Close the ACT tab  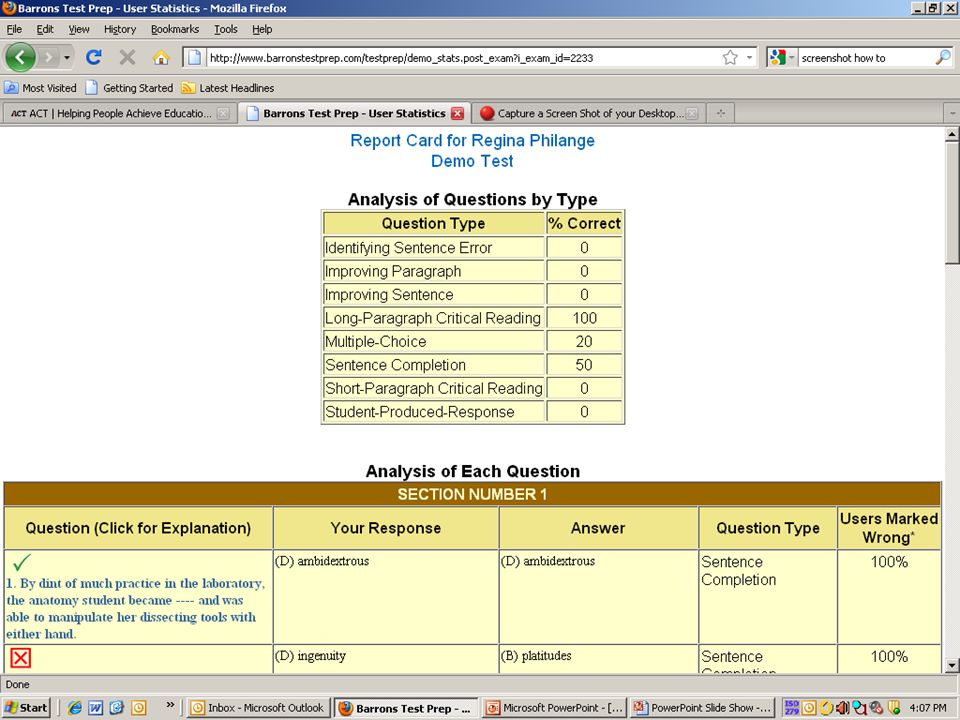pyautogui.click(x=223, y=113)
